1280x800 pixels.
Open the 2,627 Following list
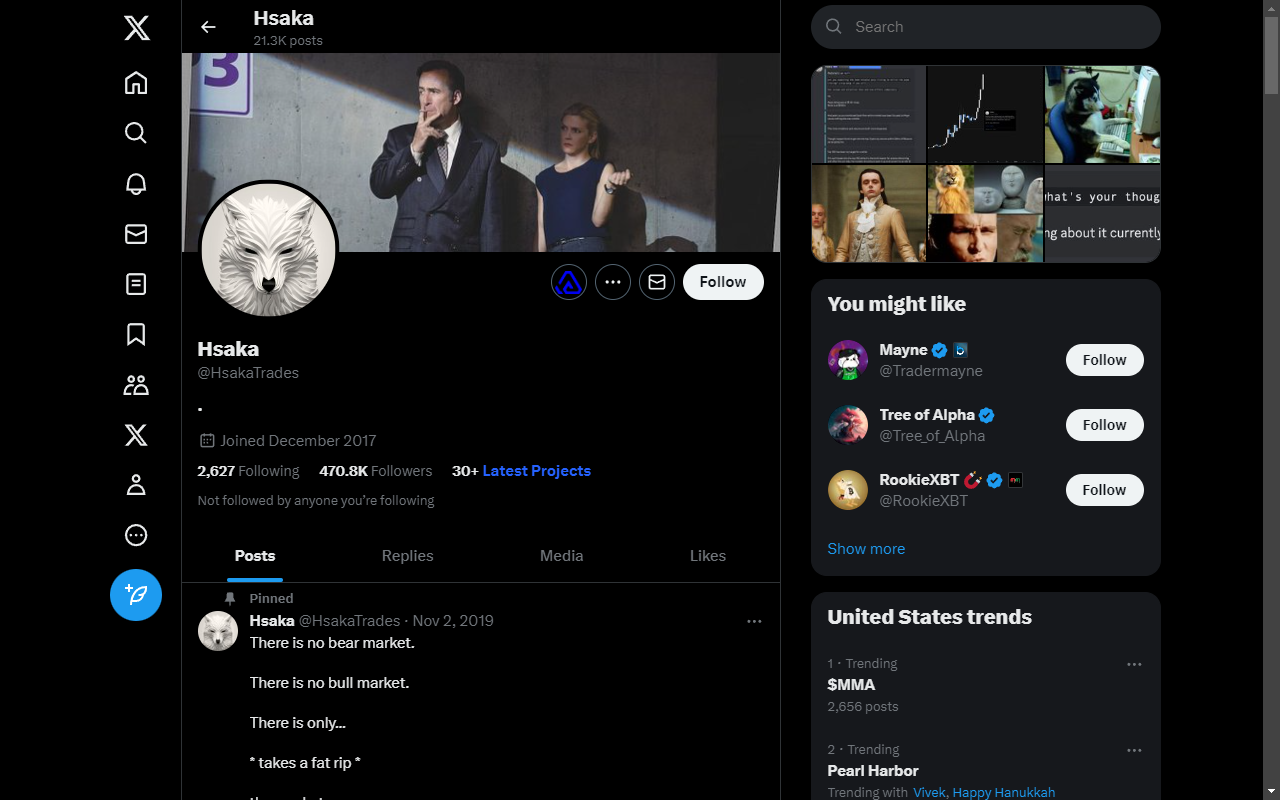click(x=248, y=471)
